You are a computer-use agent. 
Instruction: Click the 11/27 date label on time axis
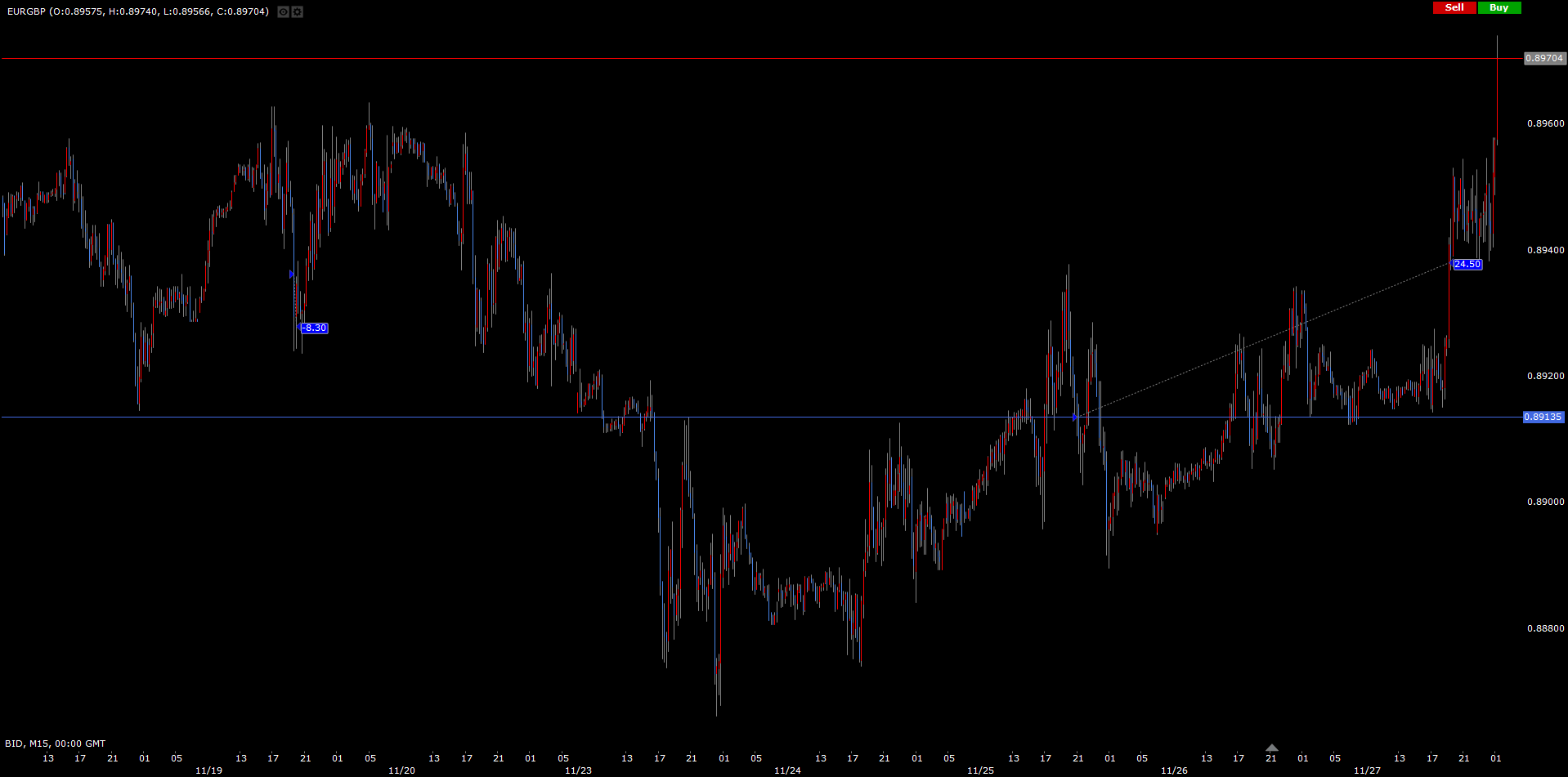pyautogui.click(x=1367, y=770)
